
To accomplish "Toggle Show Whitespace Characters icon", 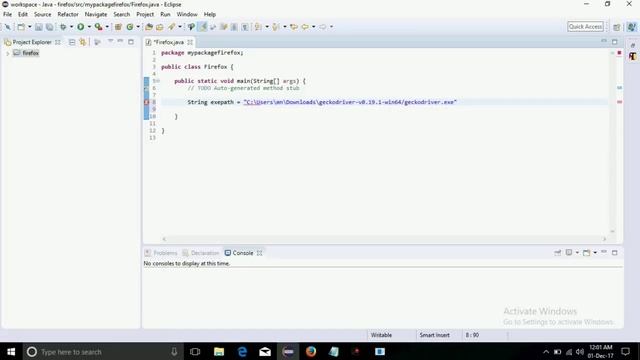I will (x=245, y=27).
